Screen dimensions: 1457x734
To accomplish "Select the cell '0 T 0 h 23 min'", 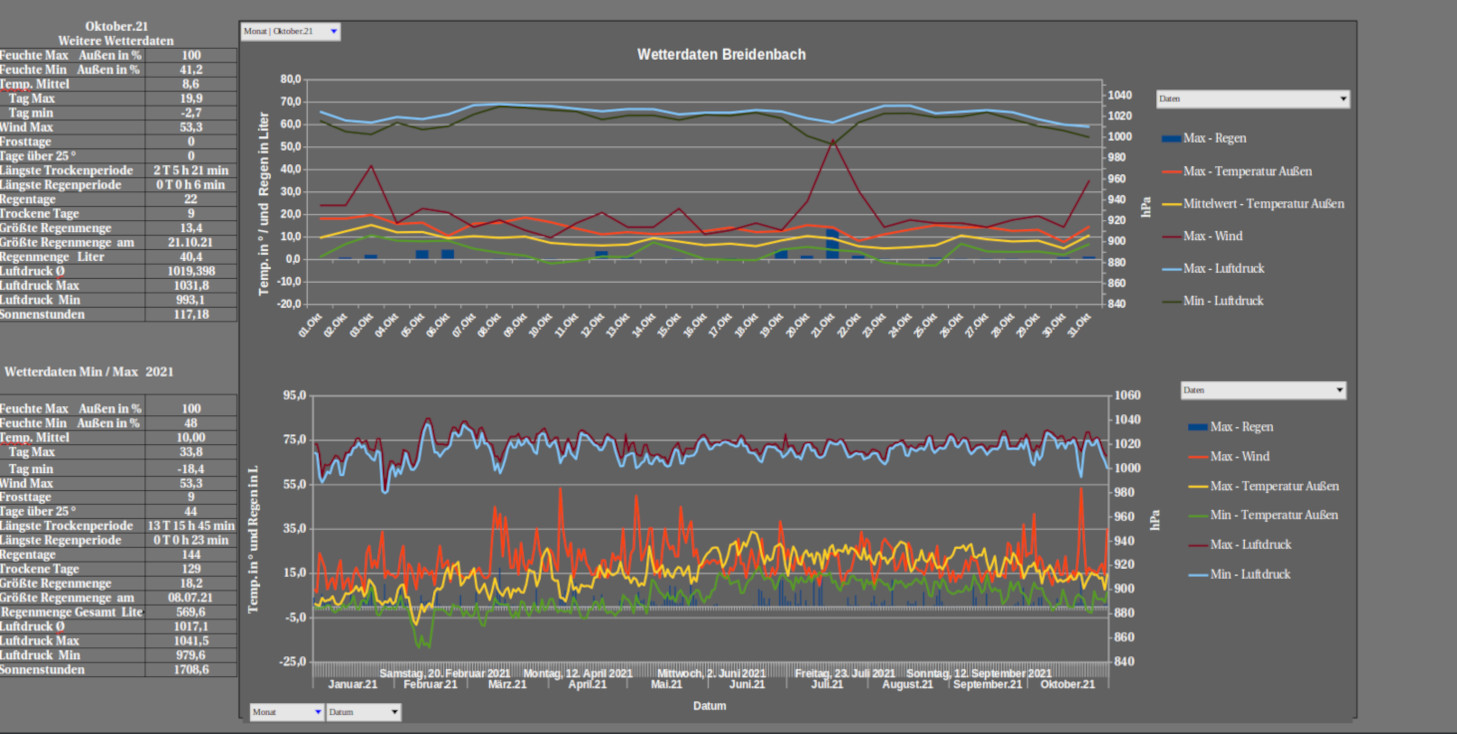I will click(191, 540).
